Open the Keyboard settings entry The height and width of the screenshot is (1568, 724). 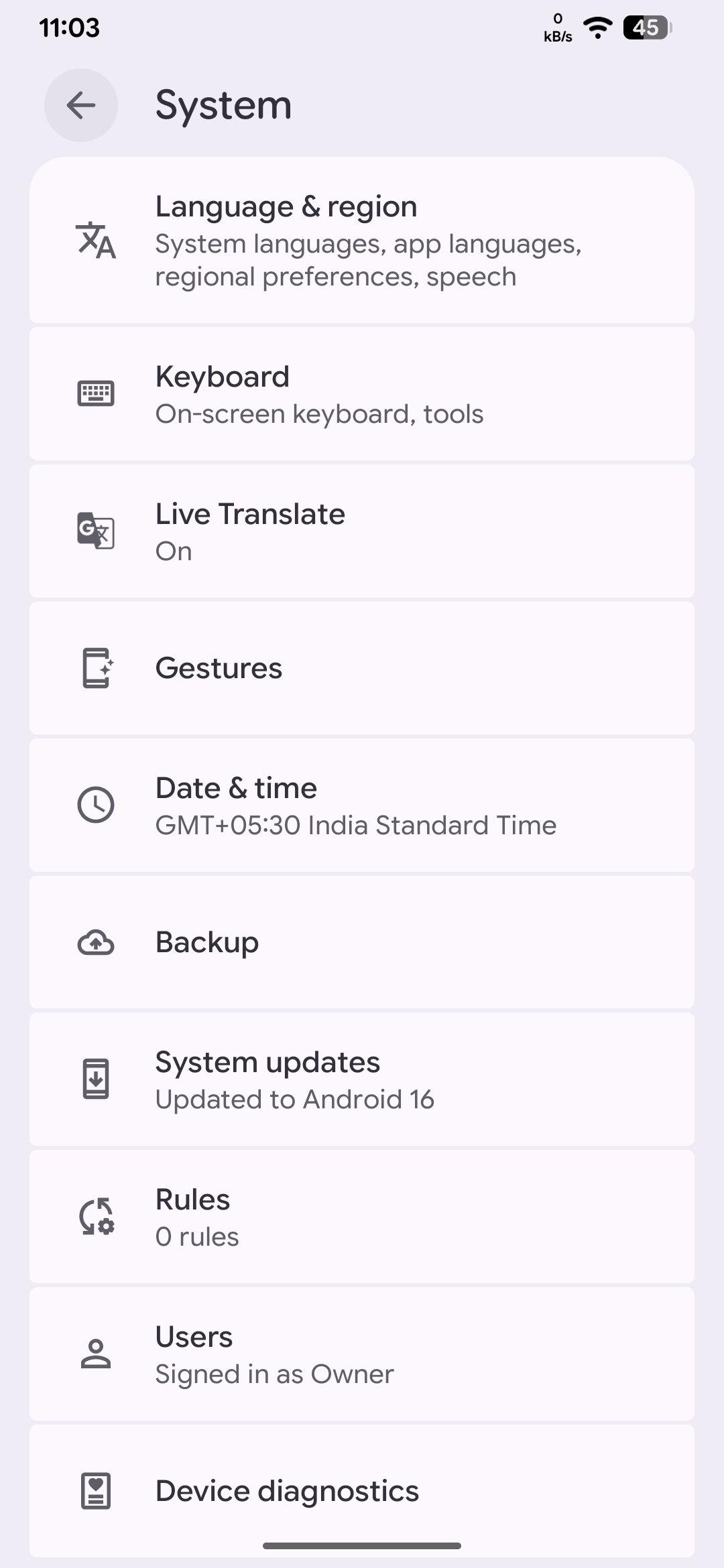(x=319, y=394)
